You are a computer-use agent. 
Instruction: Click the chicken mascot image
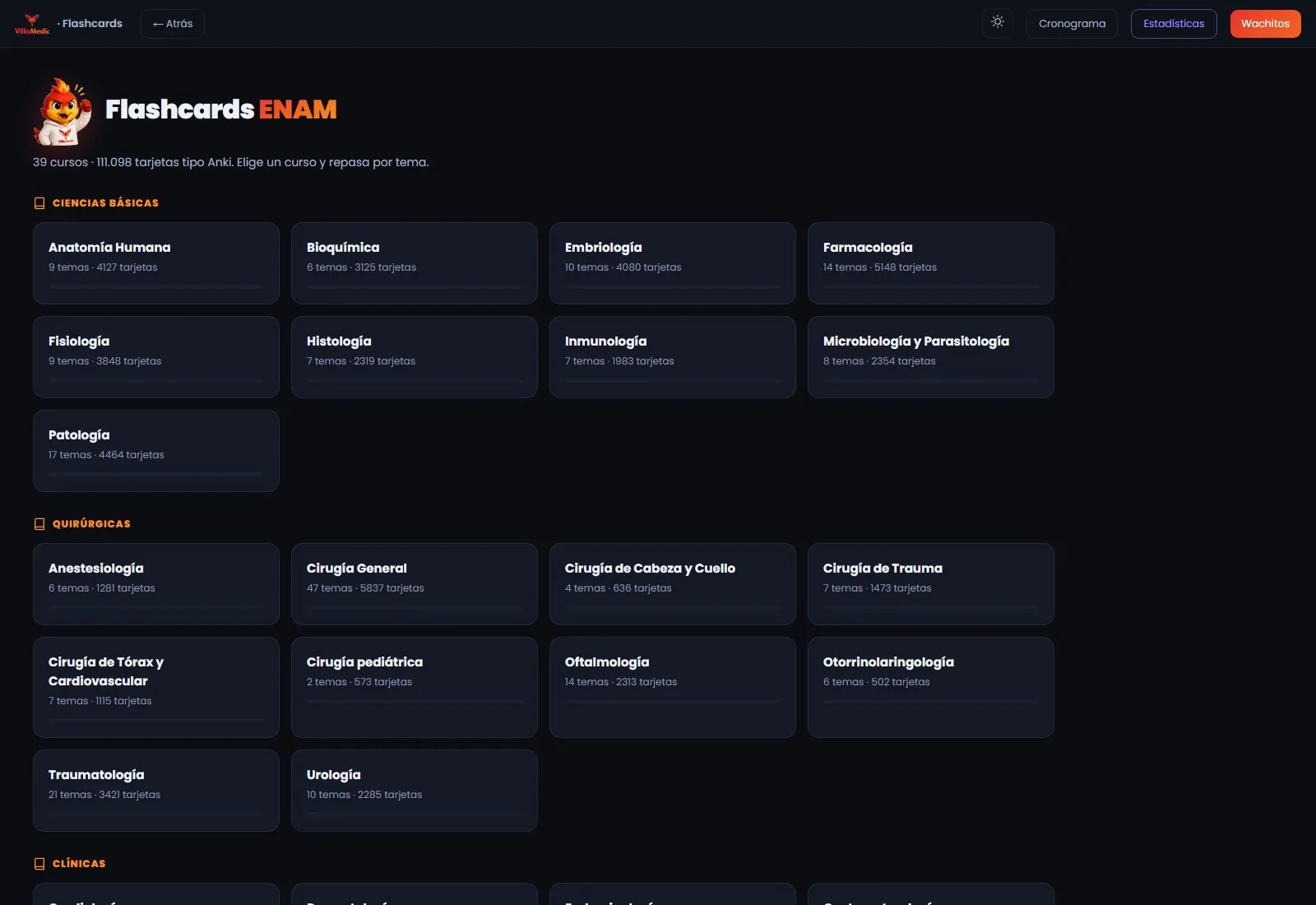coord(63,111)
